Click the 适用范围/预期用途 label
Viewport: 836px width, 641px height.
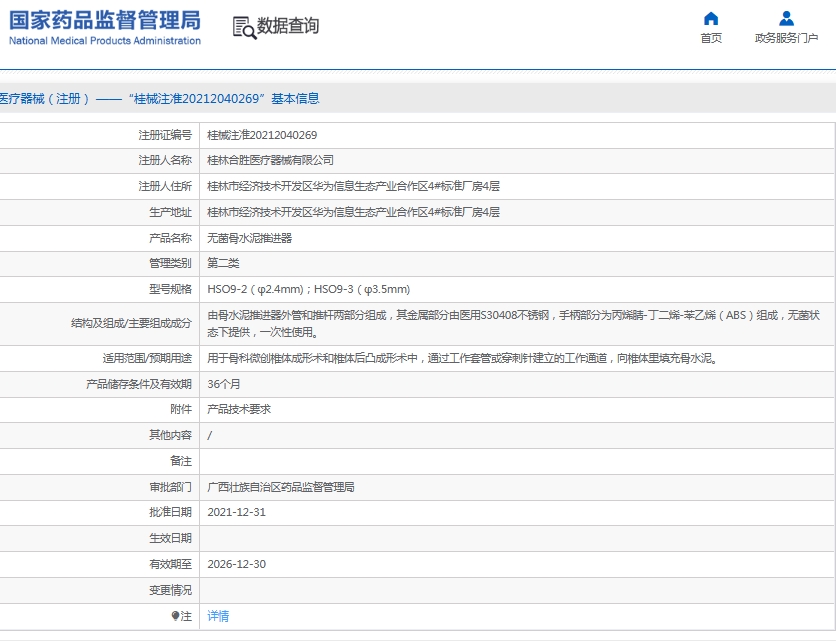pos(147,358)
